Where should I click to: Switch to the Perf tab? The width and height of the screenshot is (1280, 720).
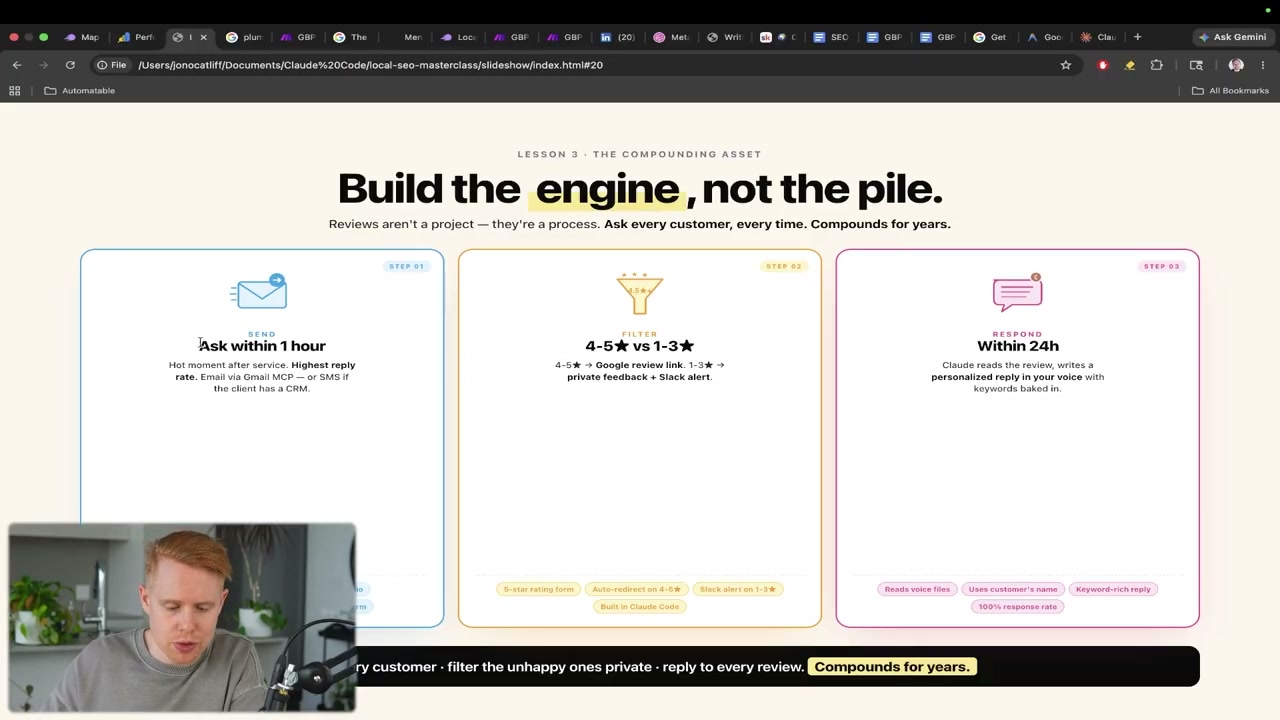coord(137,37)
